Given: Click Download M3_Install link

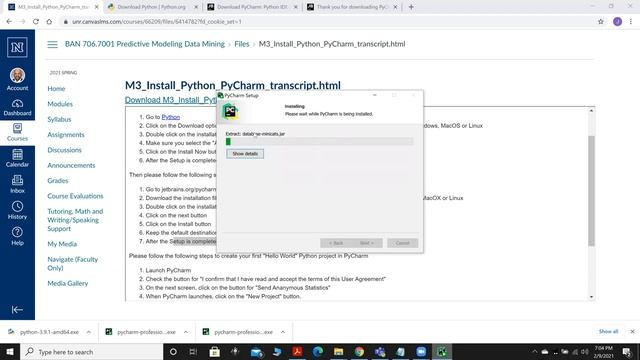Looking at the screenshot, I should (171, 100).
